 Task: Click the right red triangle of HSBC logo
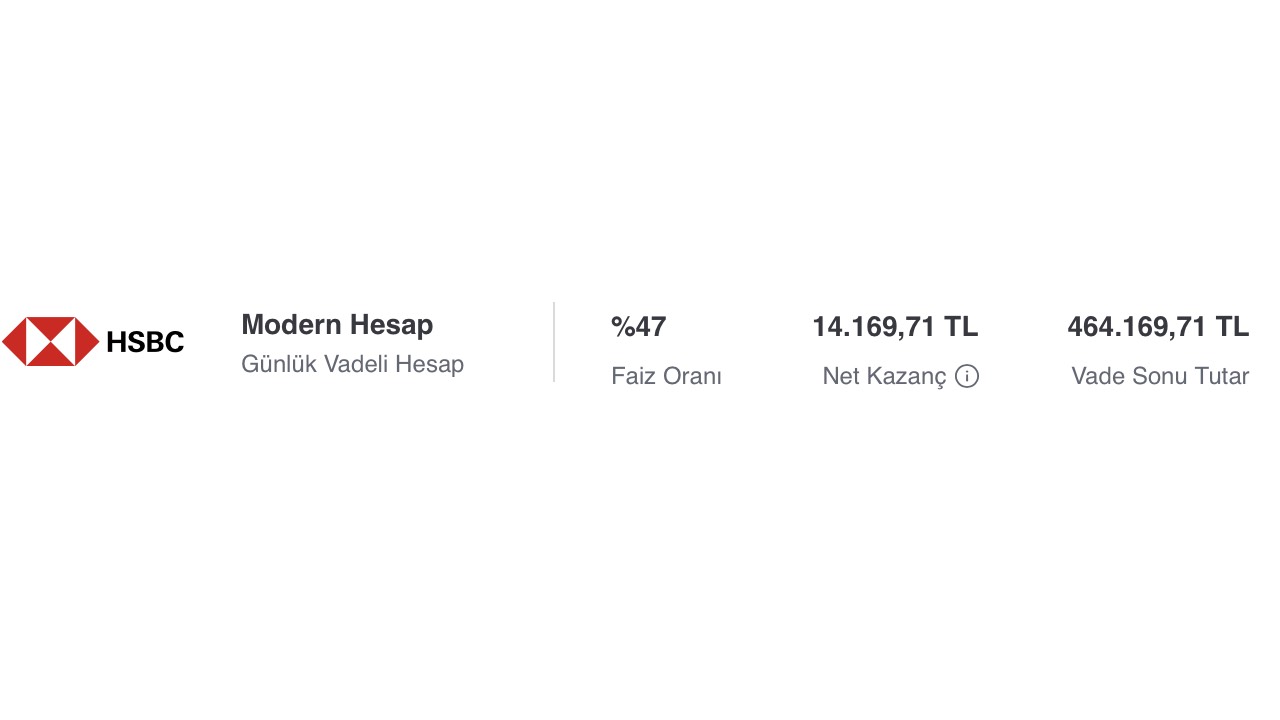click(x=87, y=342)
